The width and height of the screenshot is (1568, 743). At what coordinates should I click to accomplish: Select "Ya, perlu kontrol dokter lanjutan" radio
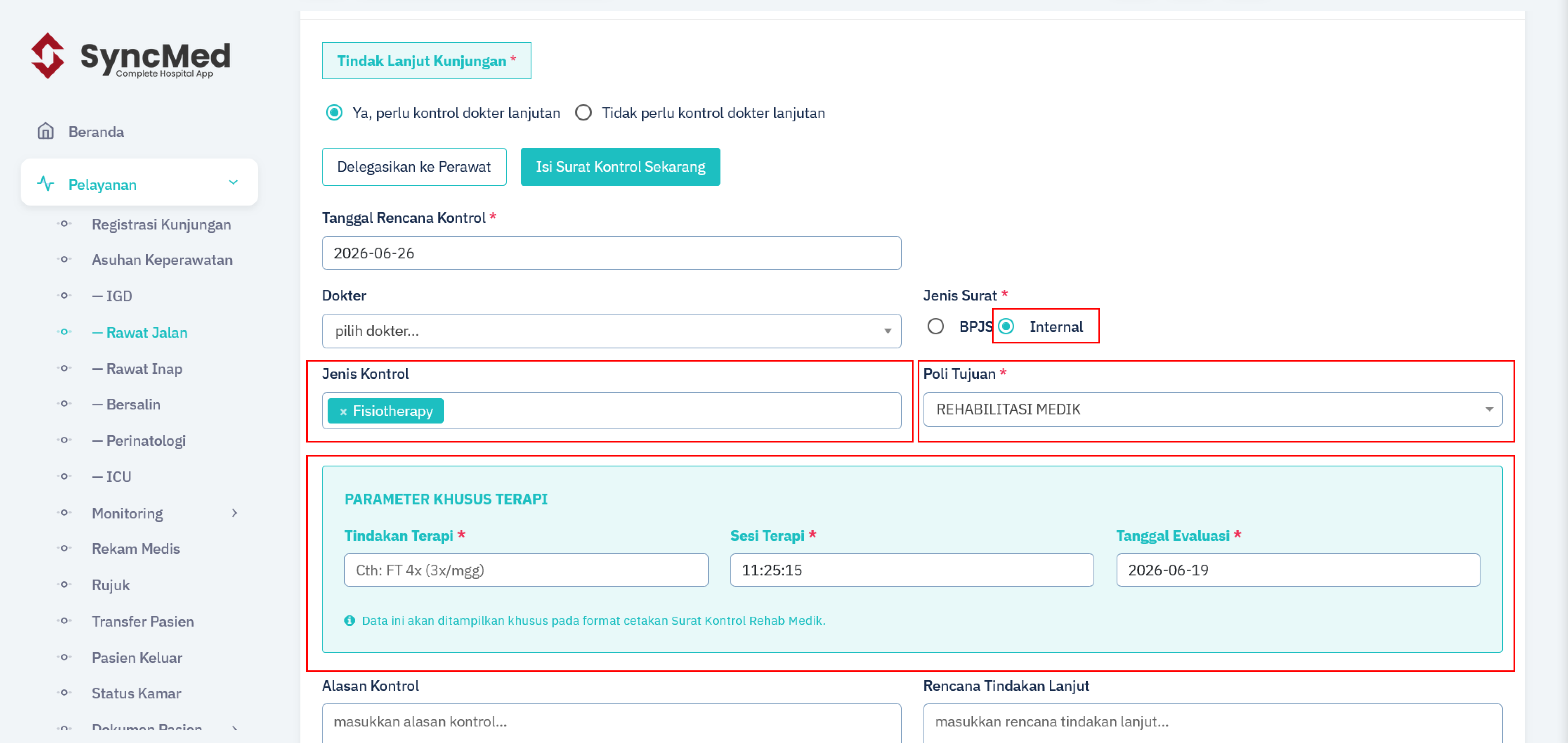point(334,113)
